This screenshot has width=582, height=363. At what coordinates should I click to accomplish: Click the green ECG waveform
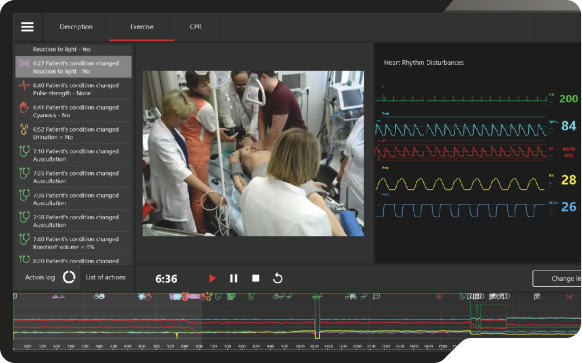tap(461, 98)
